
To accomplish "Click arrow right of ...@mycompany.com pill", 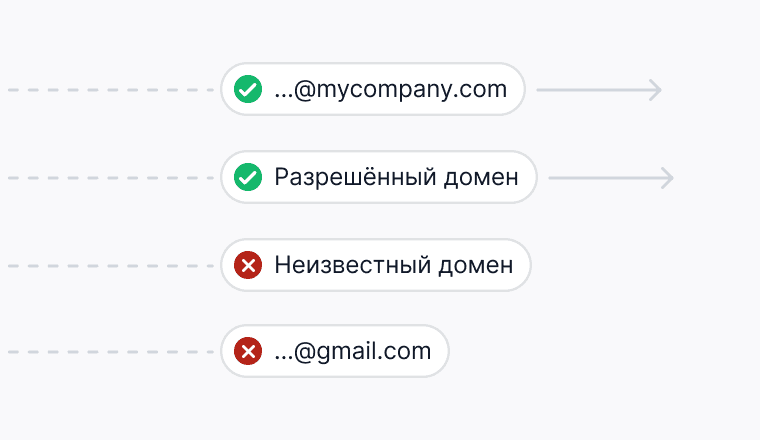I will tap(598, 90).
